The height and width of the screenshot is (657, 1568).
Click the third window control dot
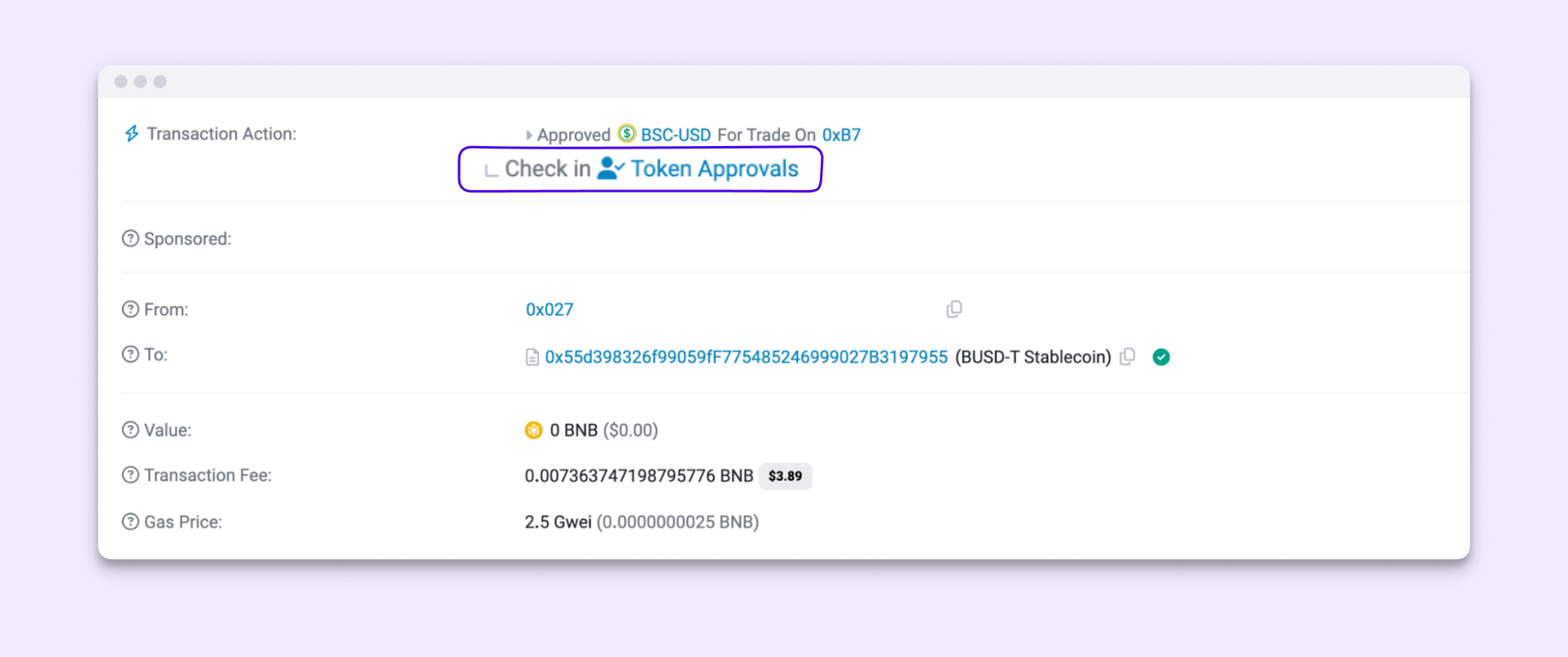[160, 82]
